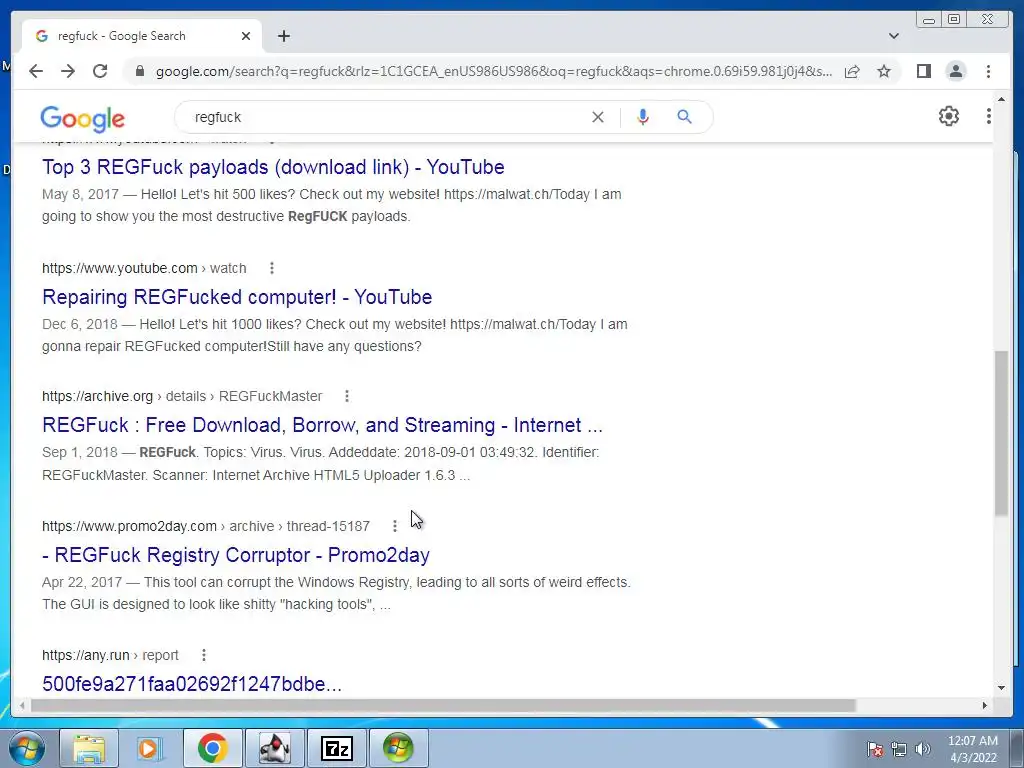The width and height of the screenshot is (1024, 768).
Task: Open the Windows logo taskbar app
Action: point(398,748)
